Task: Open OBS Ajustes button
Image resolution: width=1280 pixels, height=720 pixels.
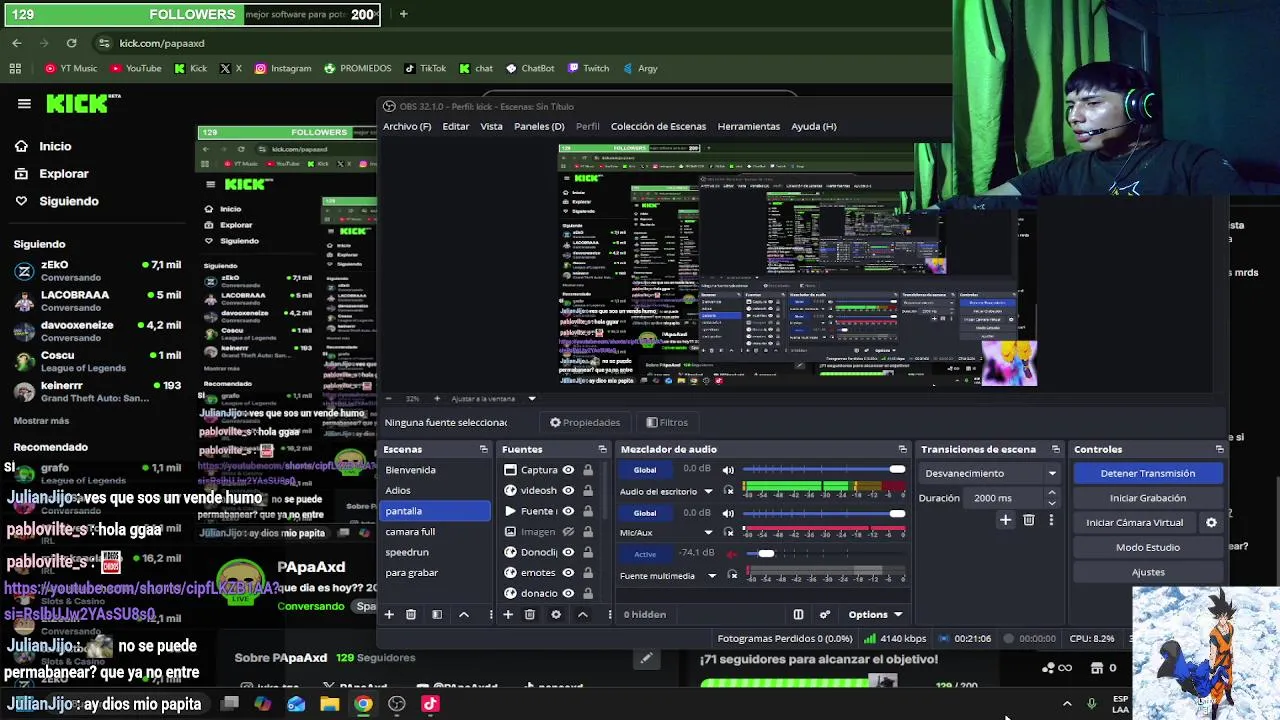Action: click(1148, 572)
